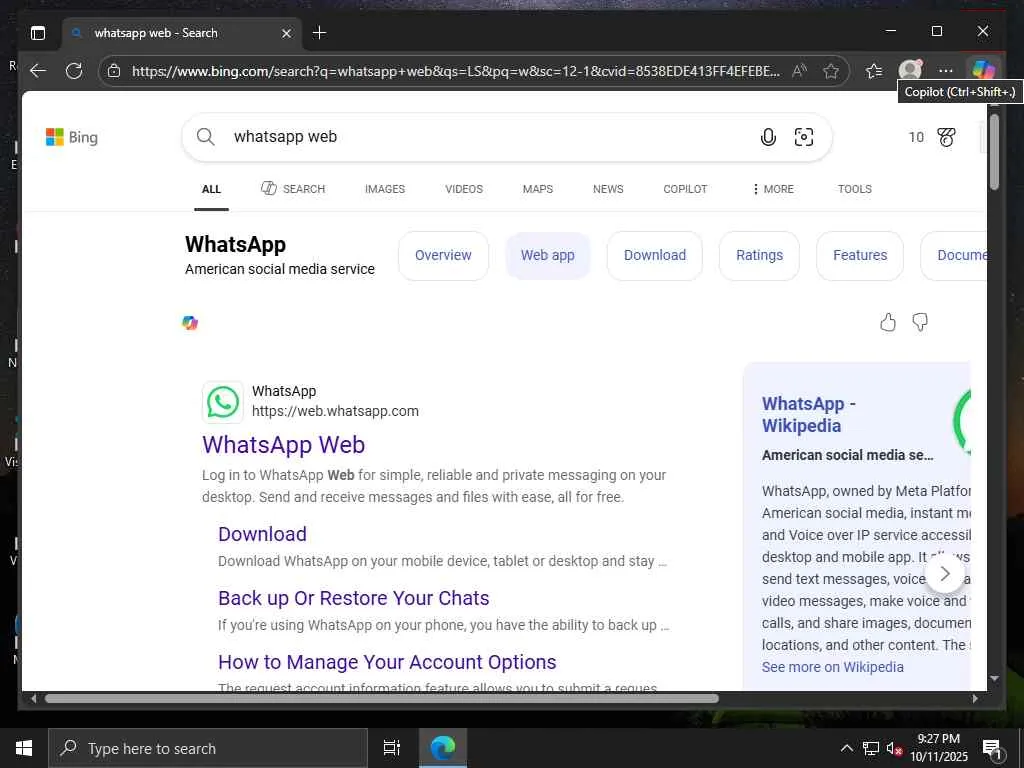The width and height of the screenshot is (1024, 768).
Task: Select the Ratings chip
Action: 760,255
